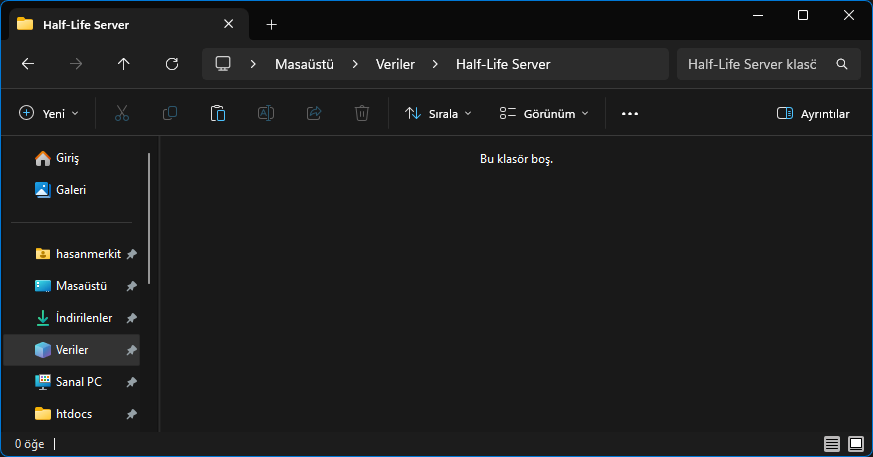Click pin icon next to Sanal PC

(131, 382)
